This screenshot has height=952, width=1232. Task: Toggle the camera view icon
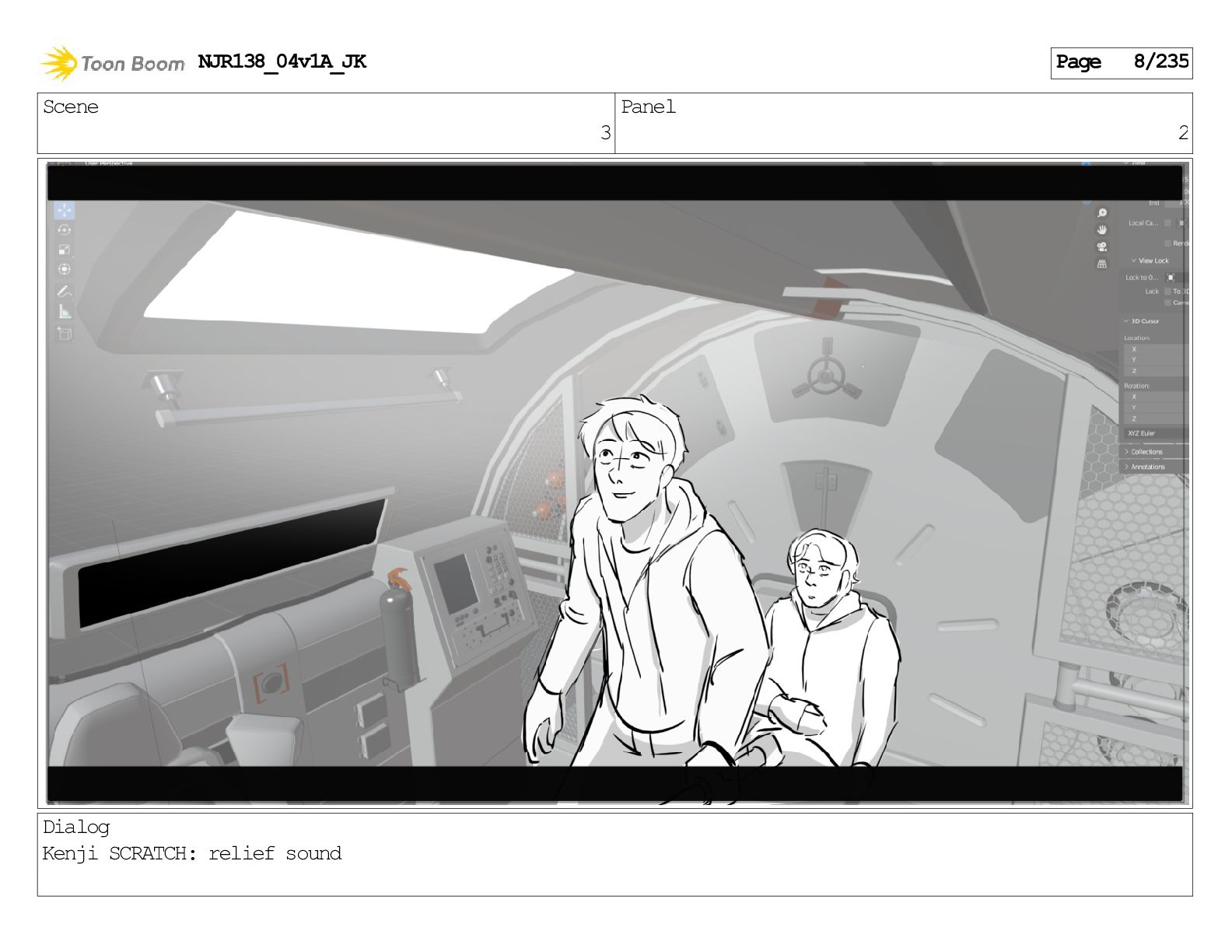(x=1101, y=247)
